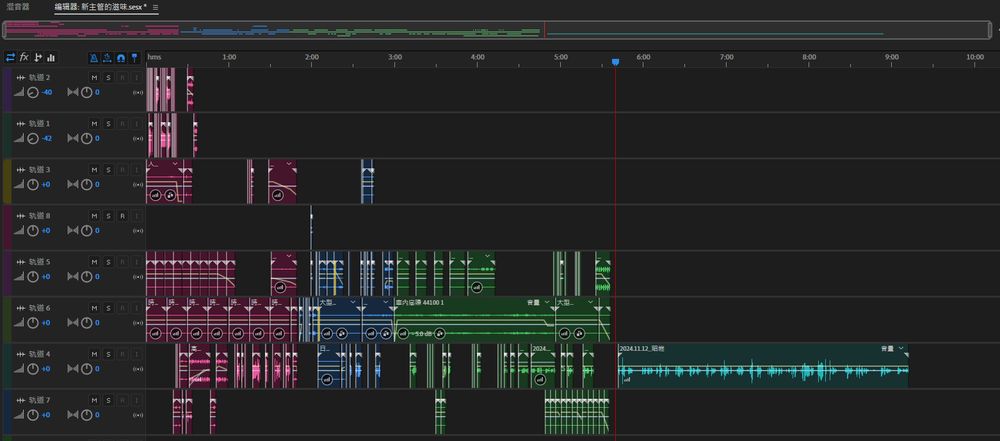Screen dimensions: 1000x441
Task: Click the volume ramp icon on 轨道 3
Action: [18, 184]
